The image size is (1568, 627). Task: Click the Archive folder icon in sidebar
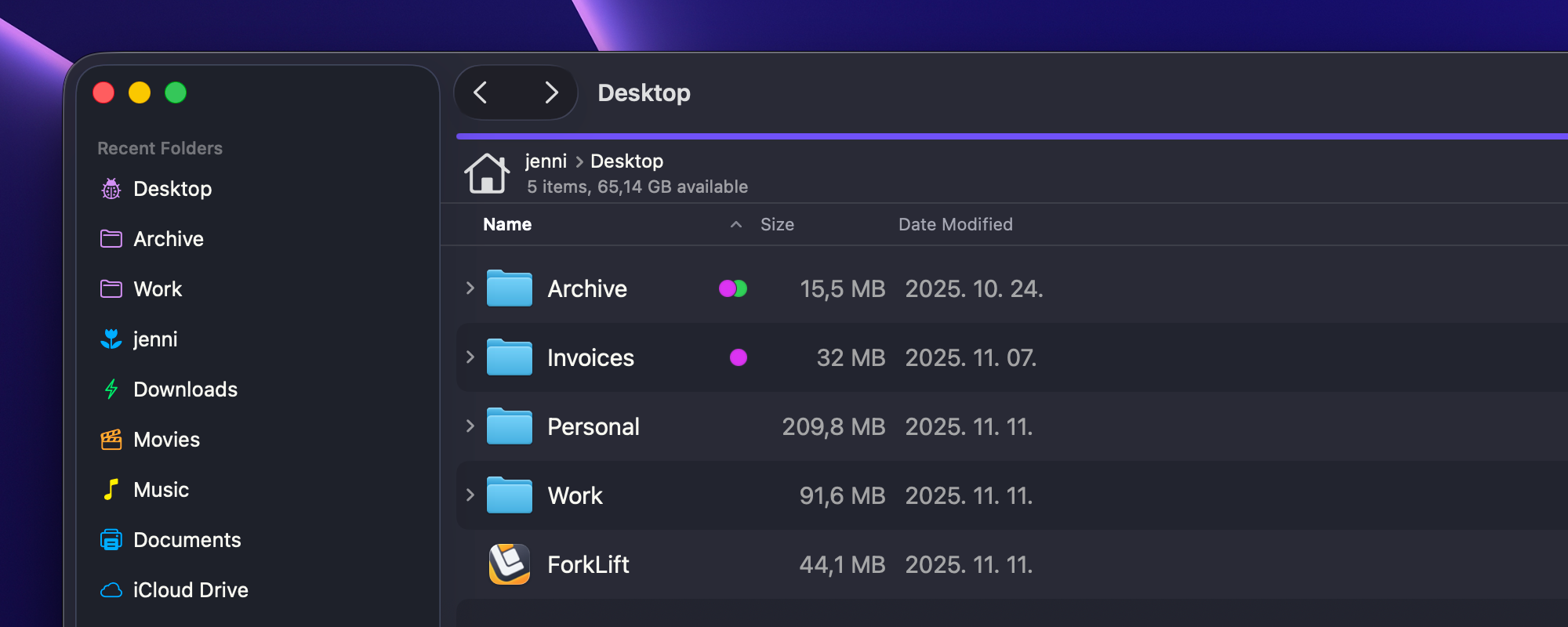pyautogui.click(x=111, y=239)
